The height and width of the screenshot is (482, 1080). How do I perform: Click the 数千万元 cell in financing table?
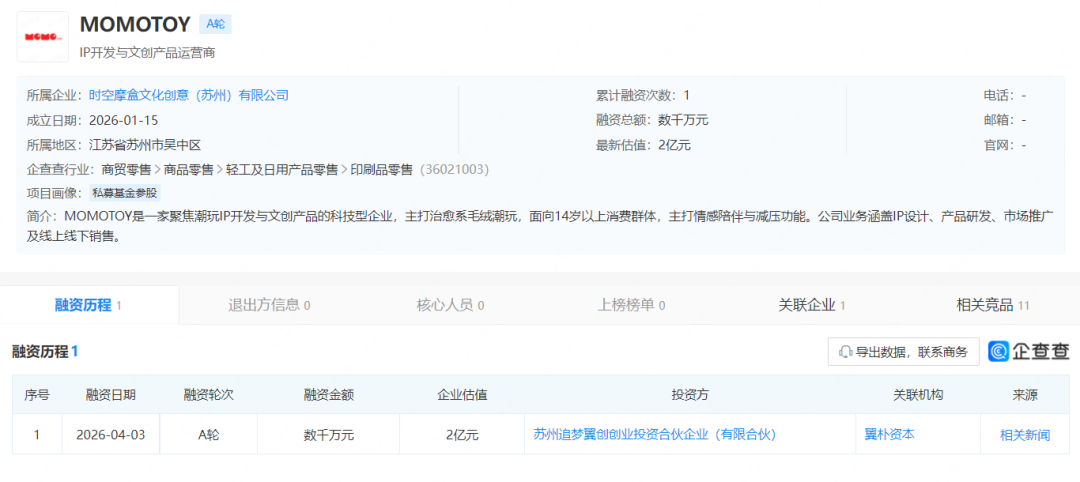(x=329, y=435)
